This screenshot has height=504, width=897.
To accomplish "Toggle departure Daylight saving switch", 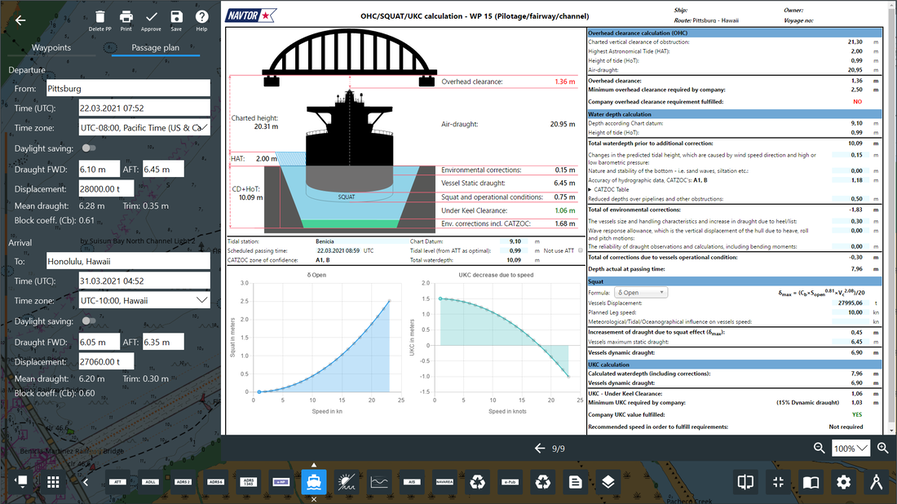I will pyautogui.click(x=89, y=148).
